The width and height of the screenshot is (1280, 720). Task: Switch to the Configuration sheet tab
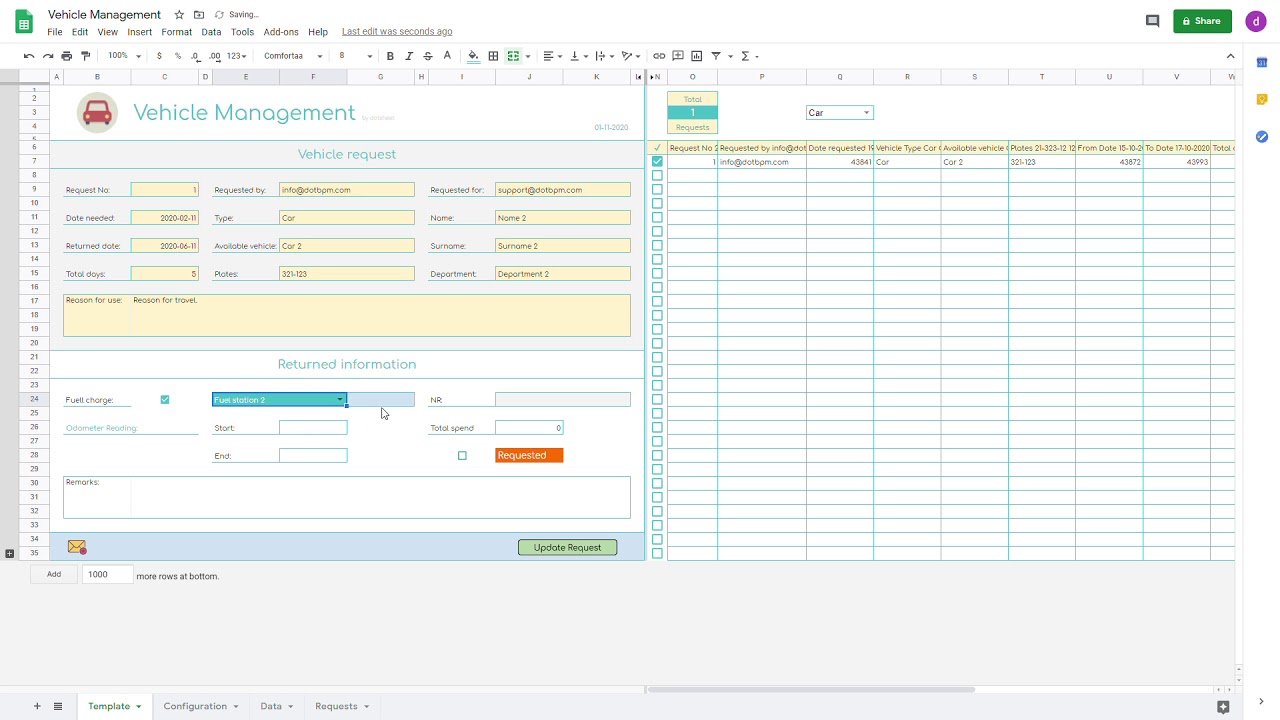201,706
